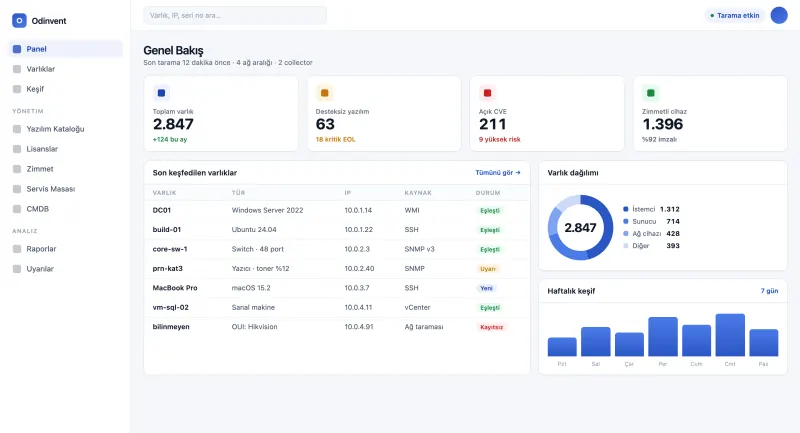
Task: Click the blue Toplam varlık card icon
Action: [161, 93]
